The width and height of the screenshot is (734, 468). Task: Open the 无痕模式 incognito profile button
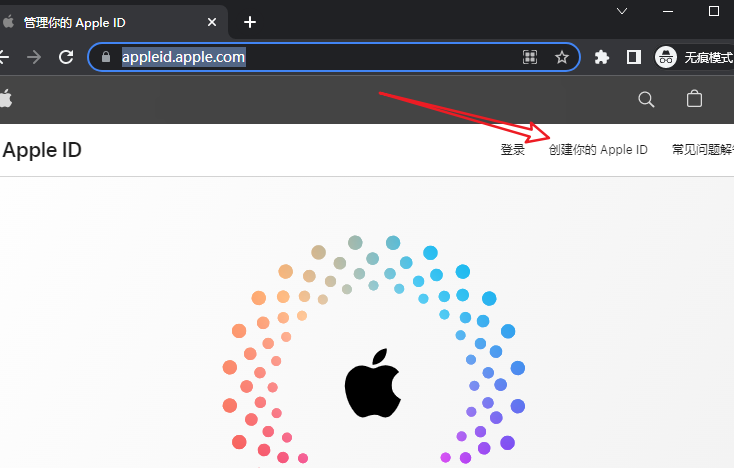point(694,57)
